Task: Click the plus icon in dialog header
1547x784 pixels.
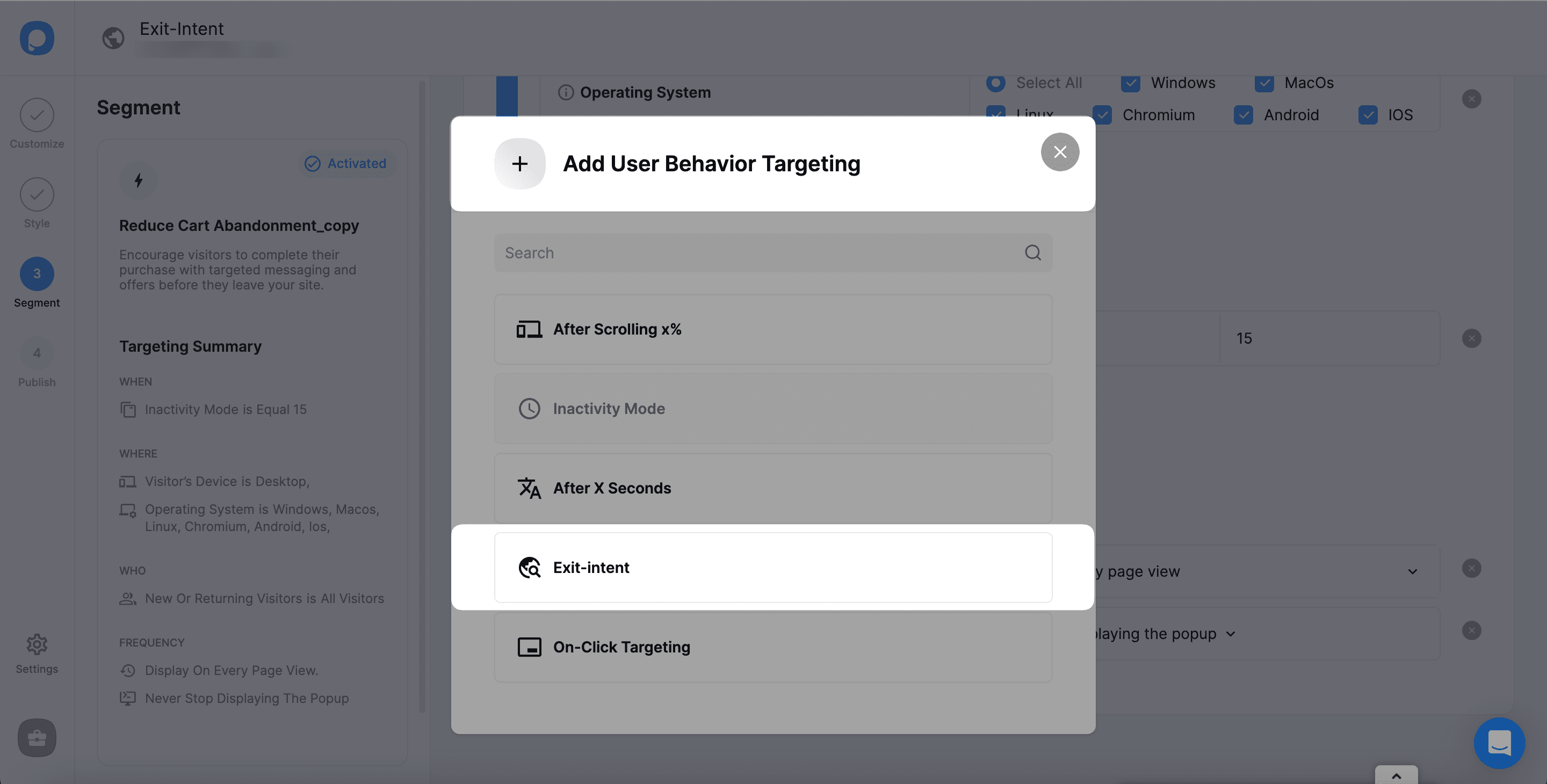Action: coord(520,163)
